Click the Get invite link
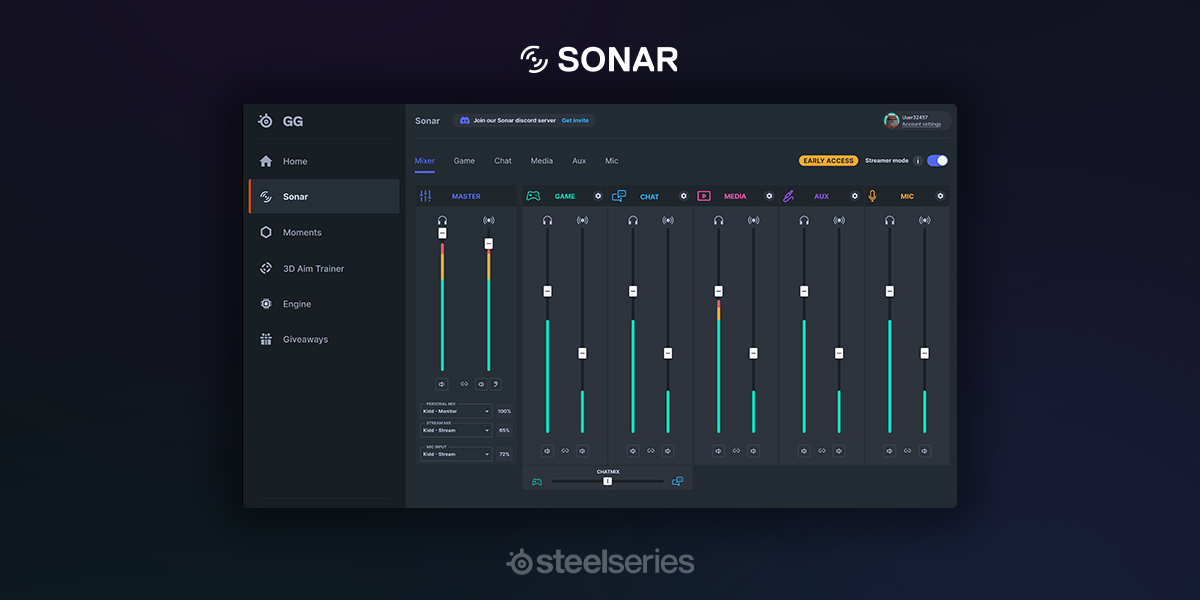 tap(575, 120)
